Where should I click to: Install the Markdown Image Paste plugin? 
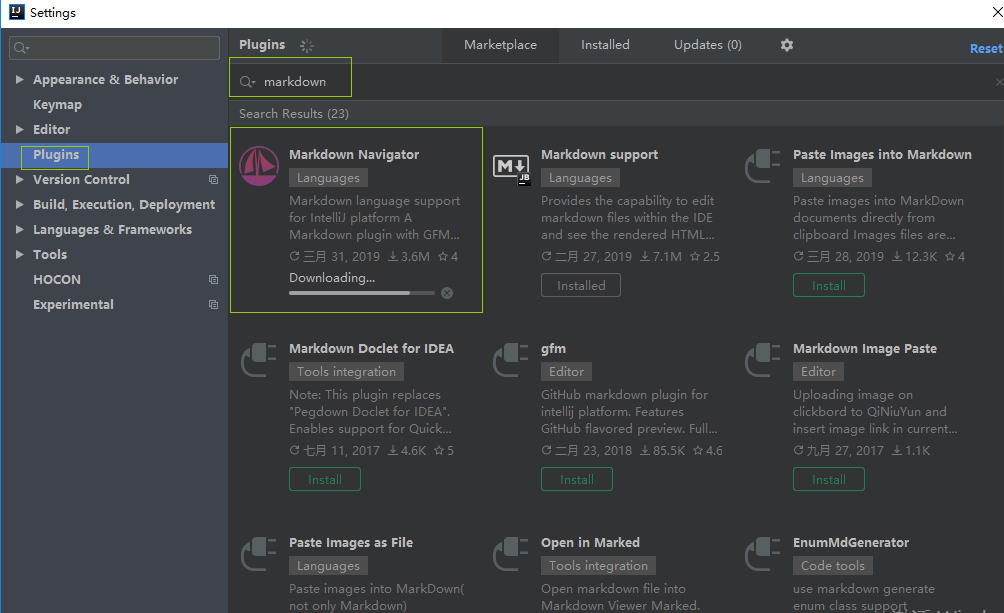tap(828, 479)
